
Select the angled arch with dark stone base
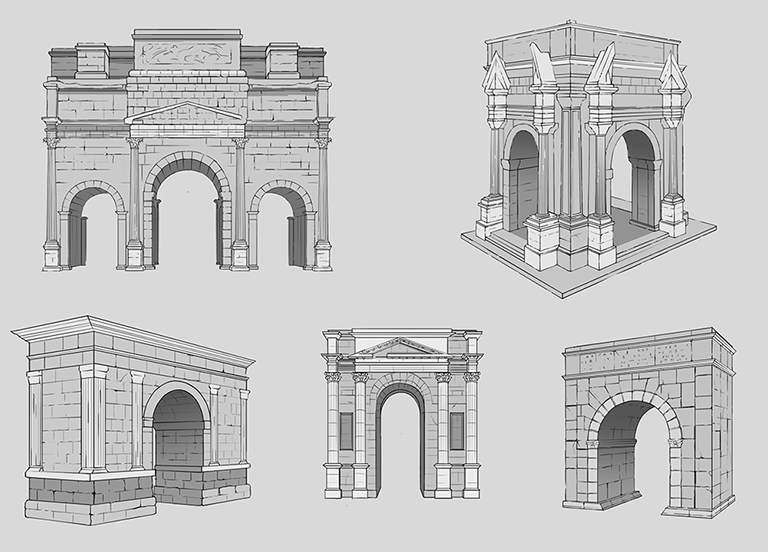point(133,420)
